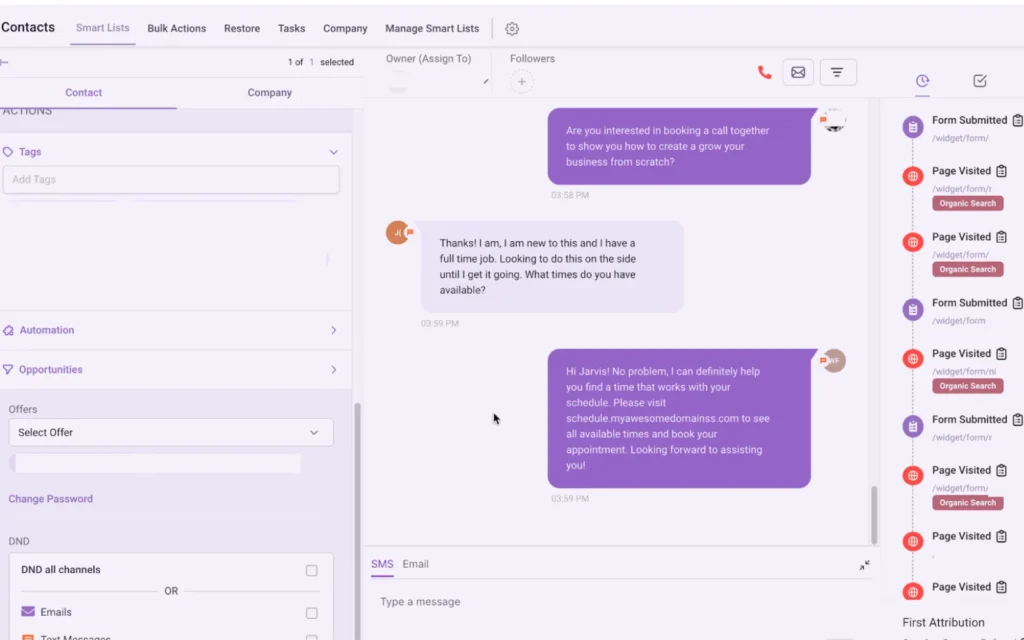1024x640 pixels.
Task: Click first Organic Search badge
Action: [x=967, y=204]
